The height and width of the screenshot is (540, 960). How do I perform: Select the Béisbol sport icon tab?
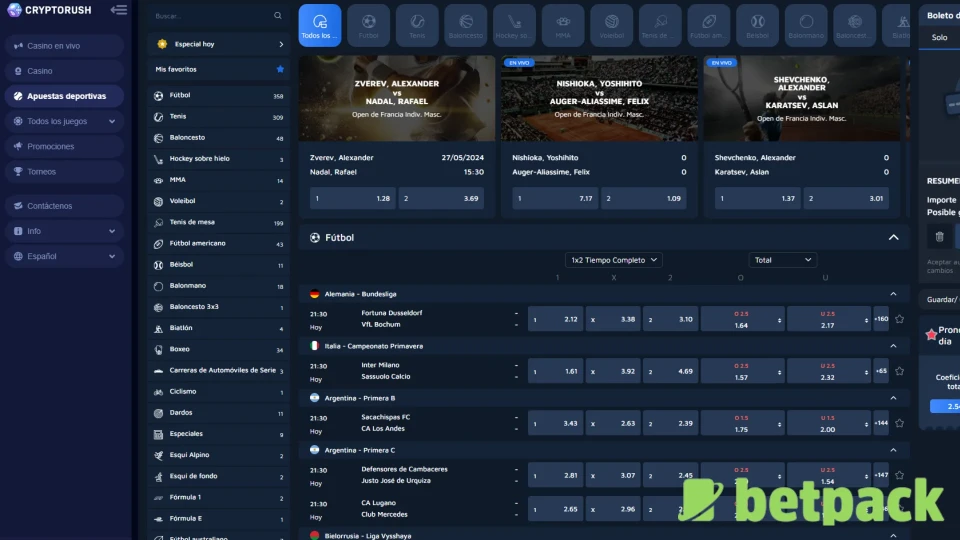pyautogui.click(x=757, y=25)
